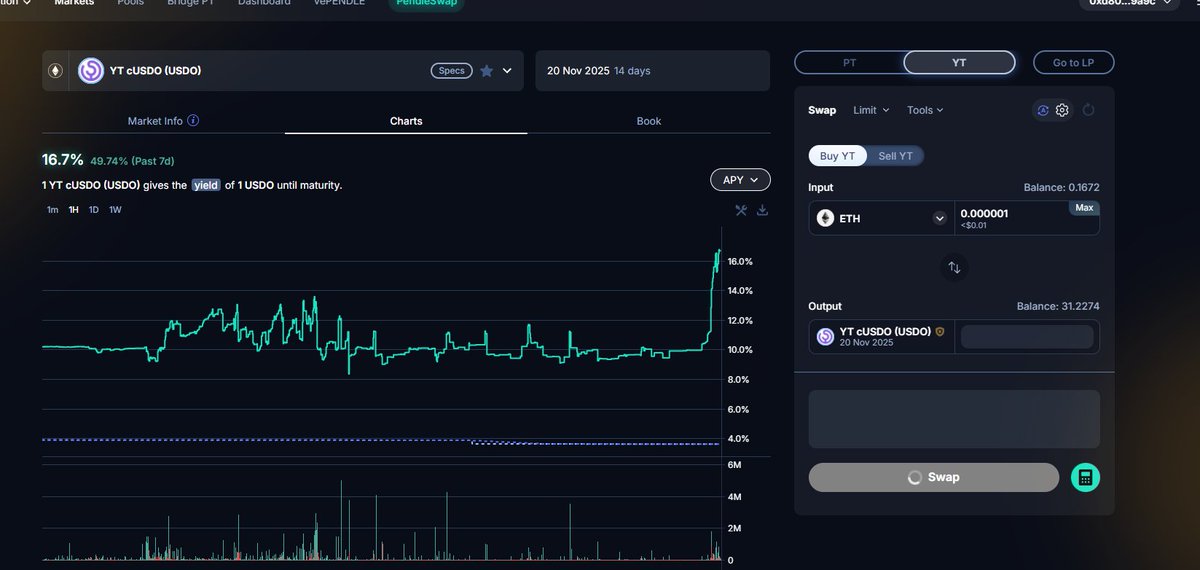This screenshot has height=570, width=1200.
Task: Click the output YT cUSDO token icon
Action: [825, 337]
